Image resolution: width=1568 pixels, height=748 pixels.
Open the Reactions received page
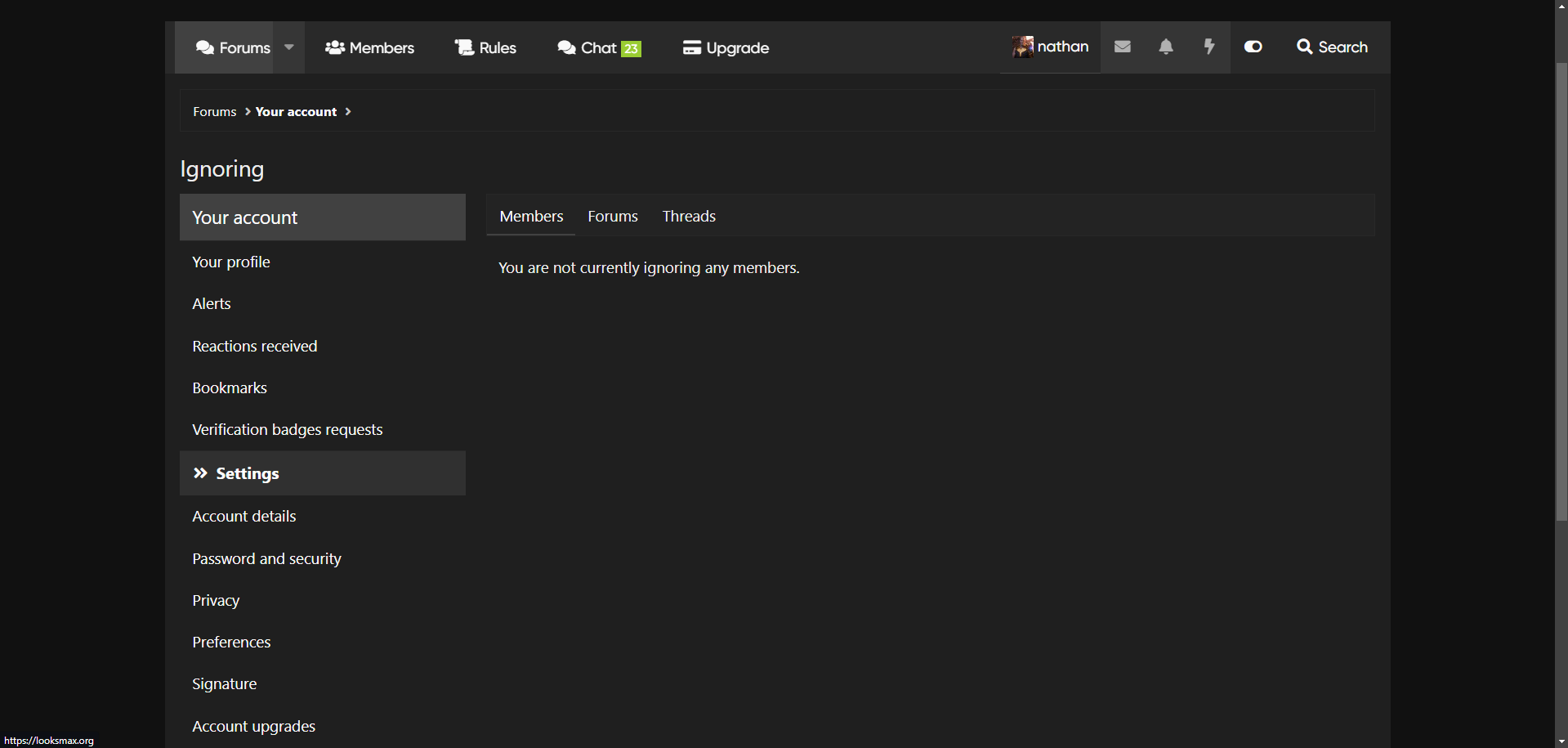[254, 346]
